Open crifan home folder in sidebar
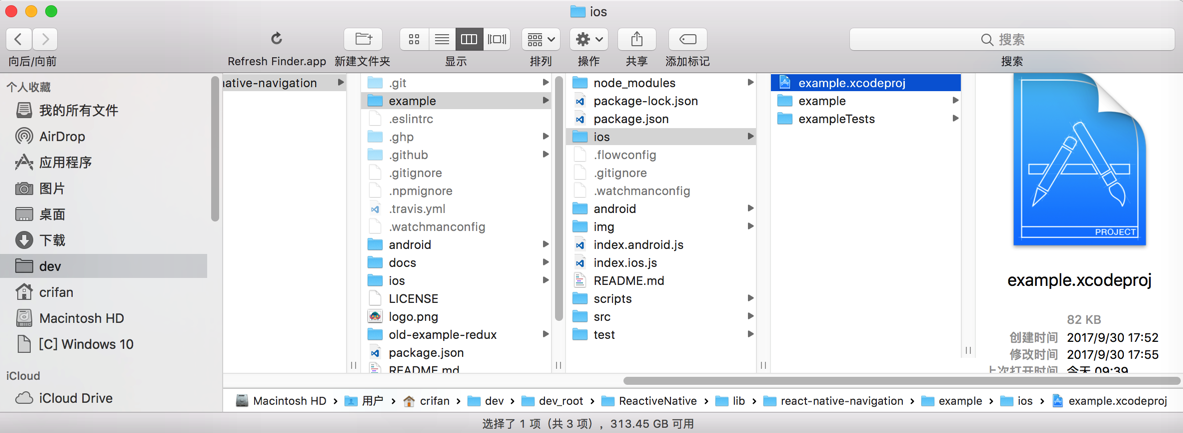The height and width of the screenshot is (433, 1183). coord(103,292)
